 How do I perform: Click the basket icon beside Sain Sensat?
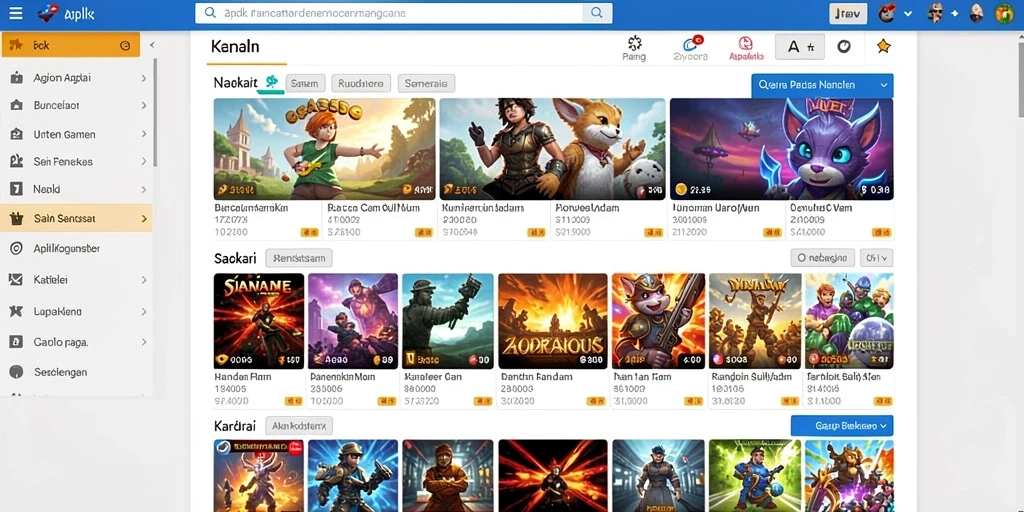(x=16, y=219)
